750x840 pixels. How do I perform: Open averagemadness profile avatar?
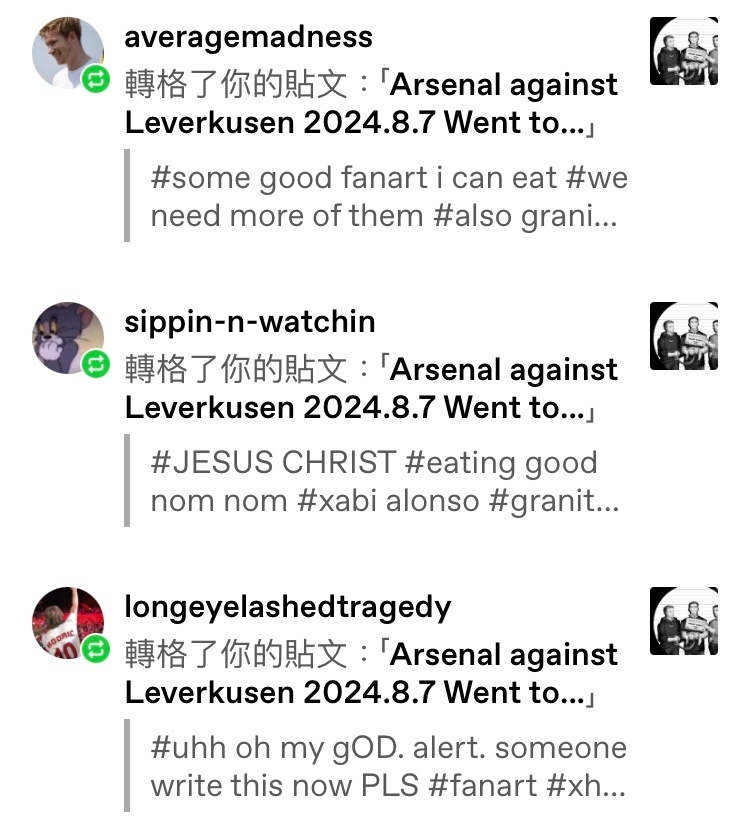pos(68,52)
